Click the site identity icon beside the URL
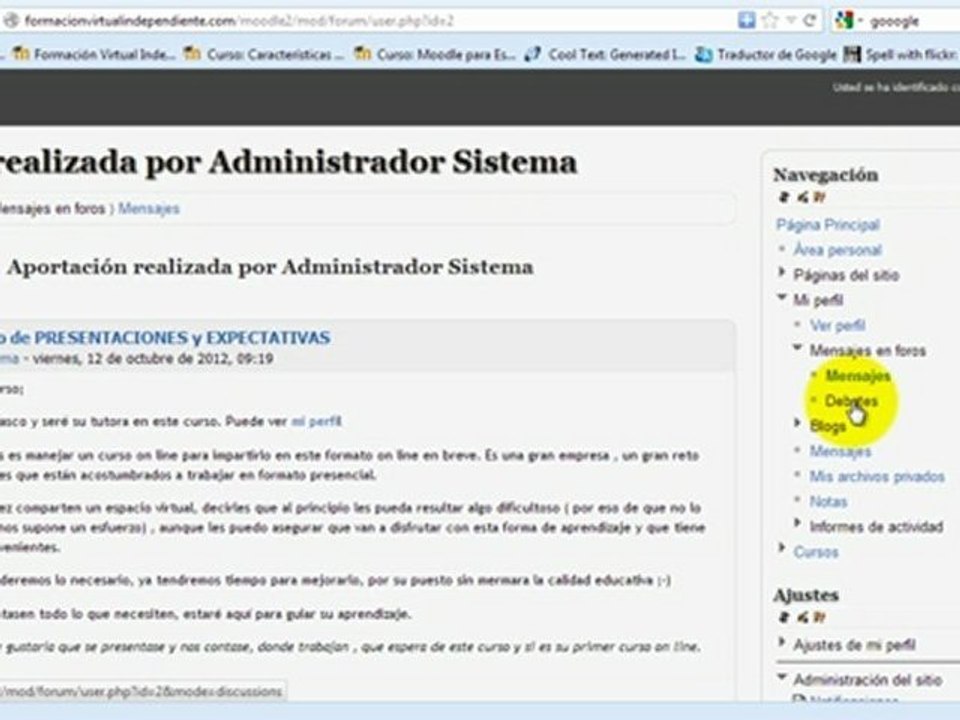960x720 pixels. 10,21
